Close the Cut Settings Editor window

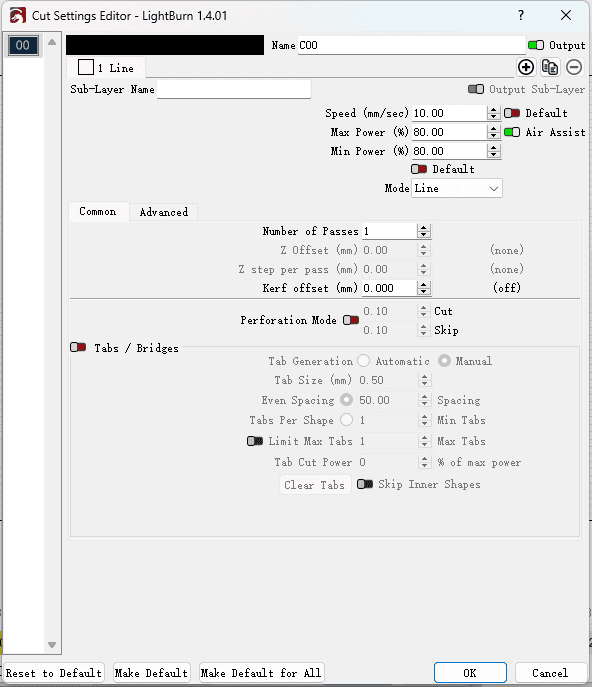[x=566, y=15]
